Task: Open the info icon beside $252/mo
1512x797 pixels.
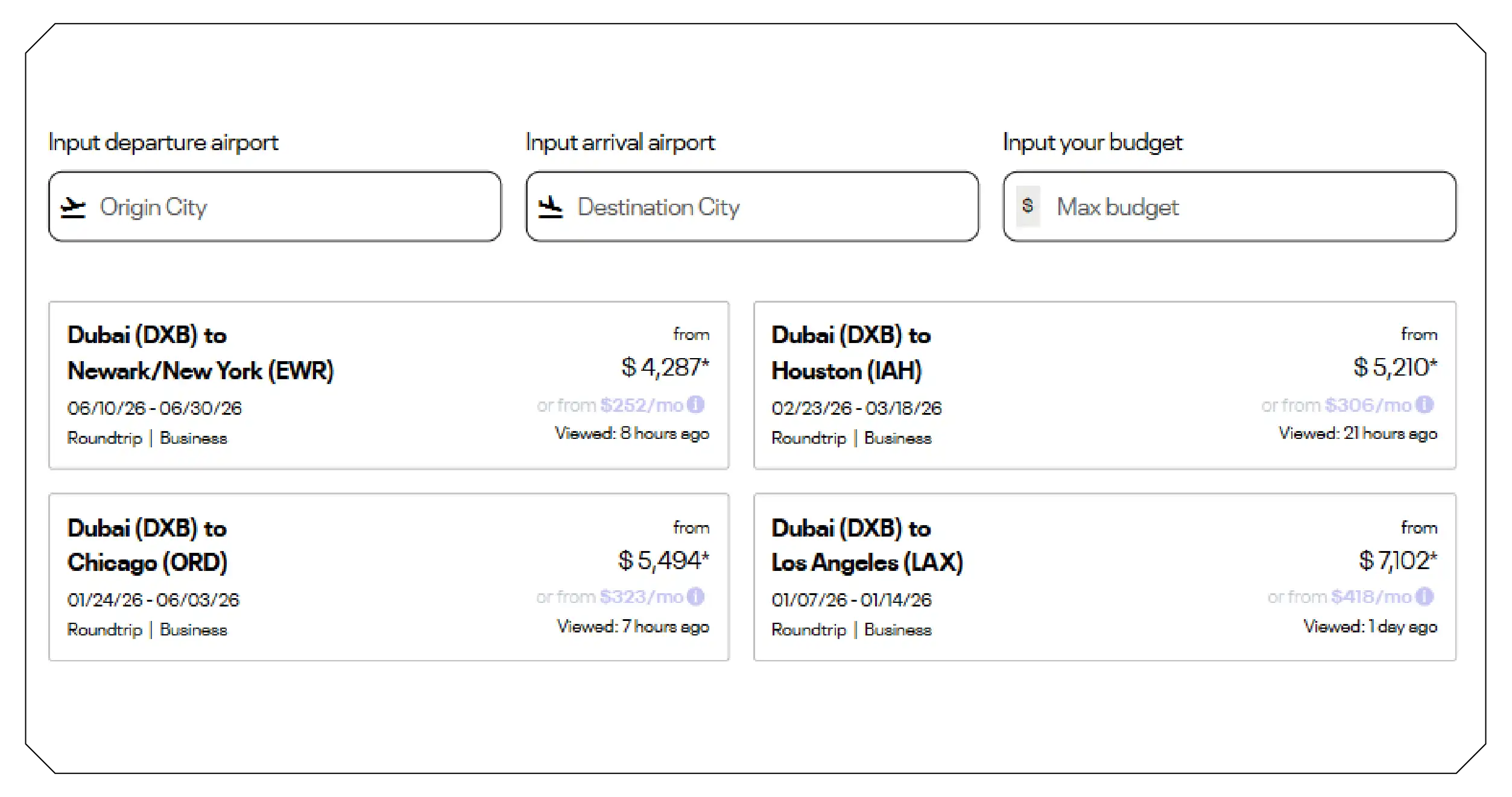Action: 697,405
